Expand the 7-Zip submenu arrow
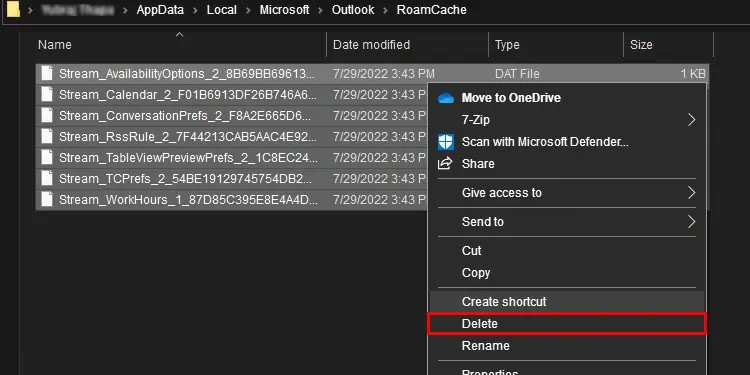This screenshot has height=375, width=750. click(691, 120)
